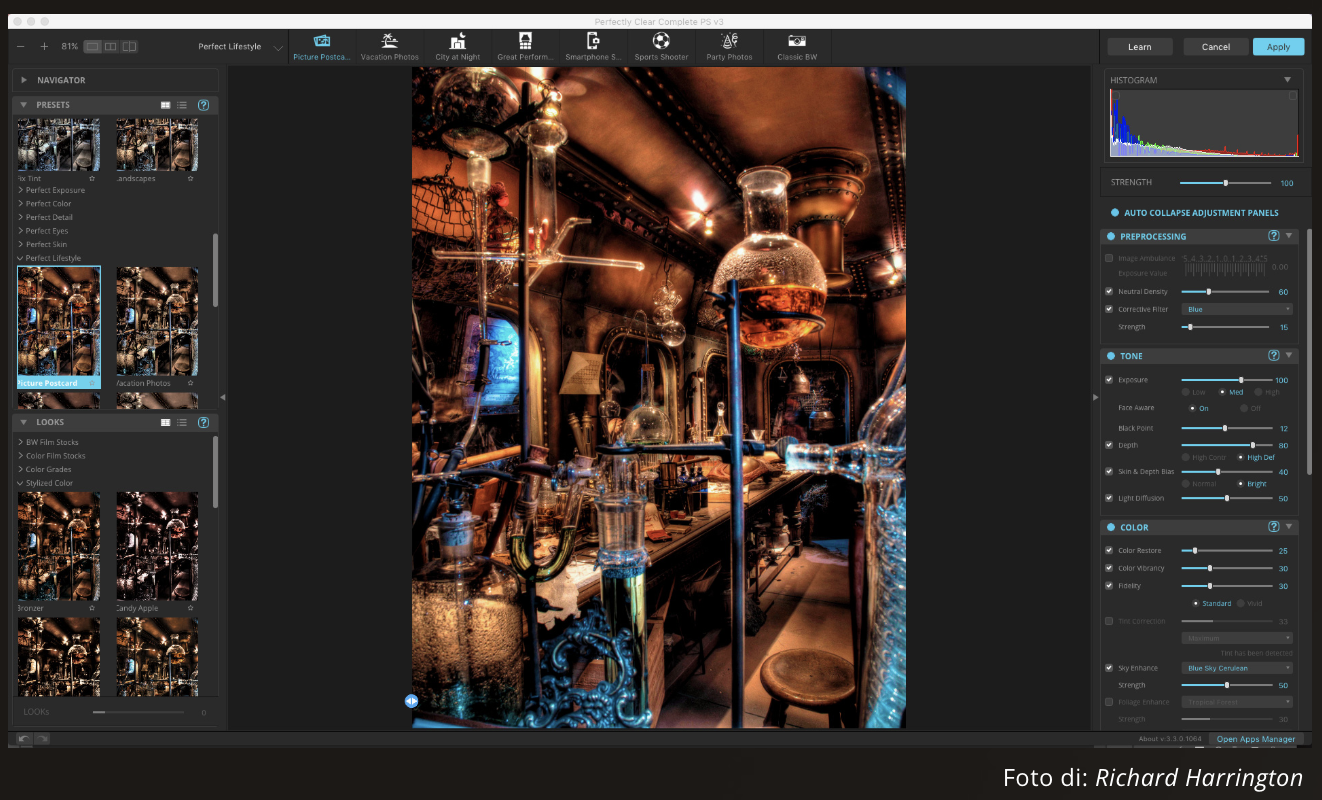The height and width of the screenshot is (800, 1322).
Task: Choose the Vivid fidelity option
Action: tap(1241, 603)
